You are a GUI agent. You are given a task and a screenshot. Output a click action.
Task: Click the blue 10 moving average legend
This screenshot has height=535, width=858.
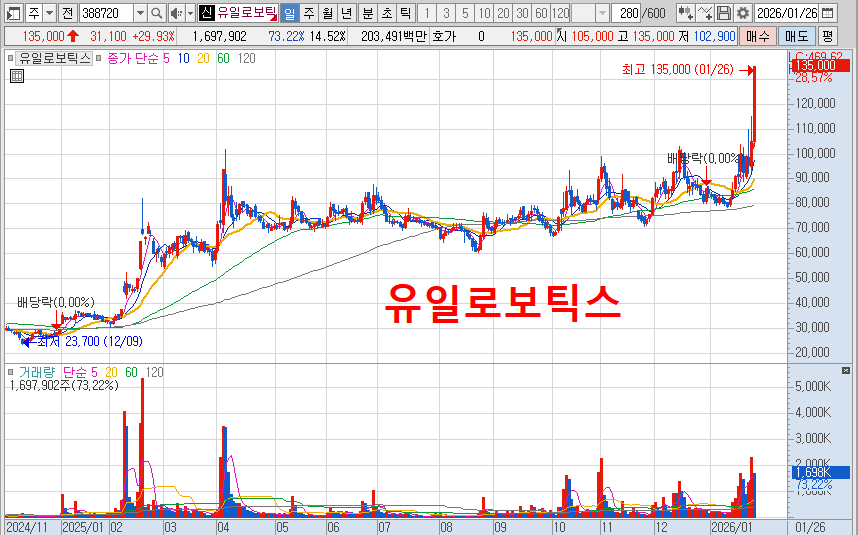183,59
